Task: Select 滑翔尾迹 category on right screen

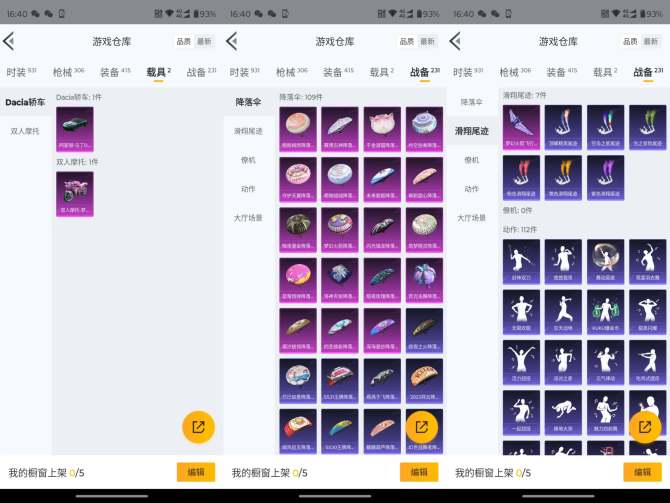Action: (472, 131)
